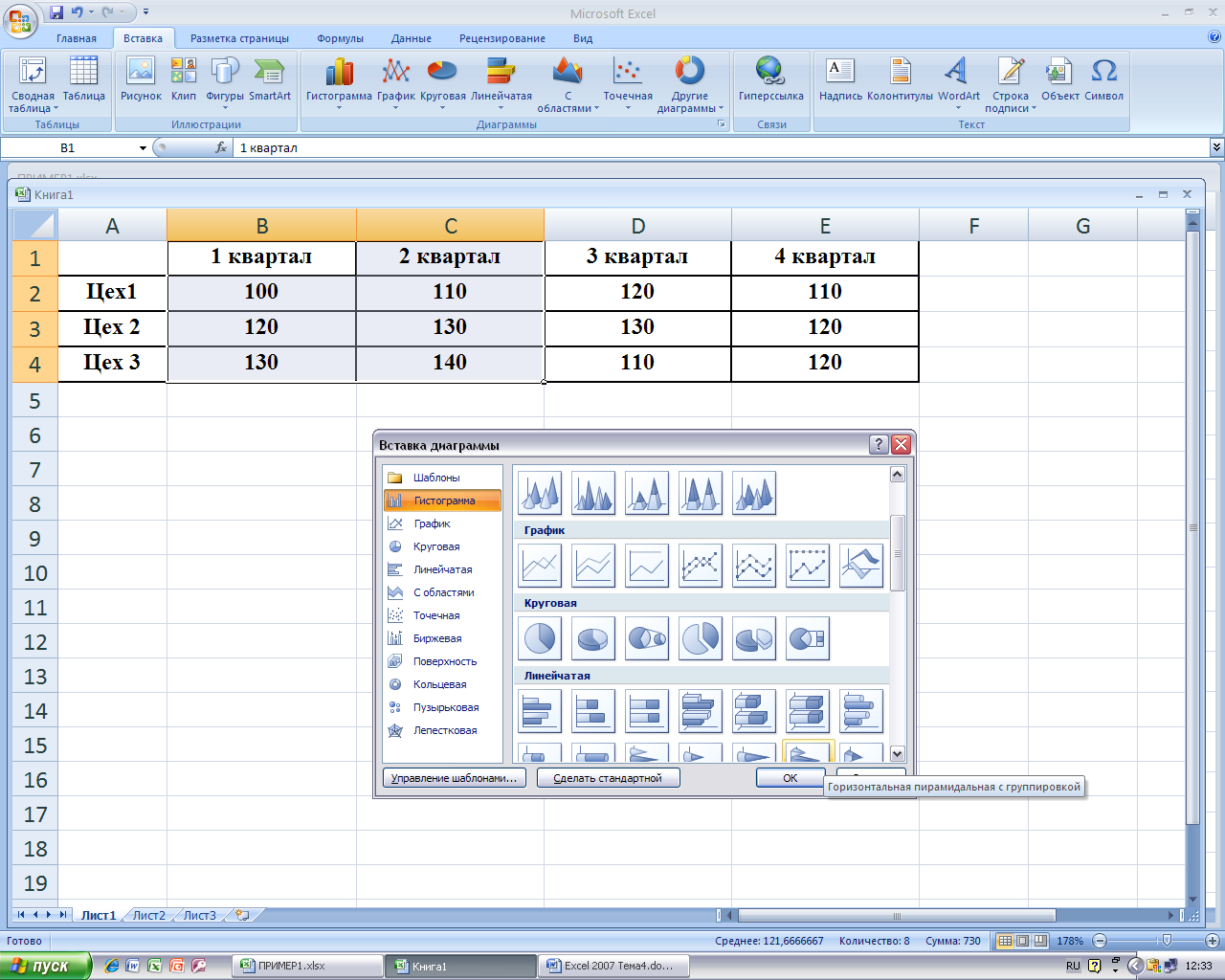Open the Name Box dropdown for B1
Viewport: 1225px width, 980px height.
(143, 148)
